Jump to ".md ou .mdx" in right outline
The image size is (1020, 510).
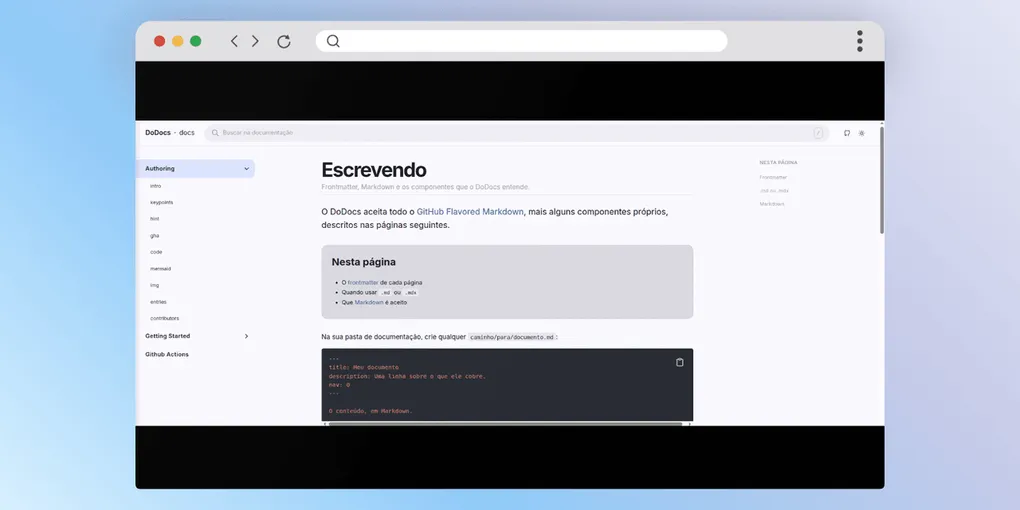coord(774,191)
